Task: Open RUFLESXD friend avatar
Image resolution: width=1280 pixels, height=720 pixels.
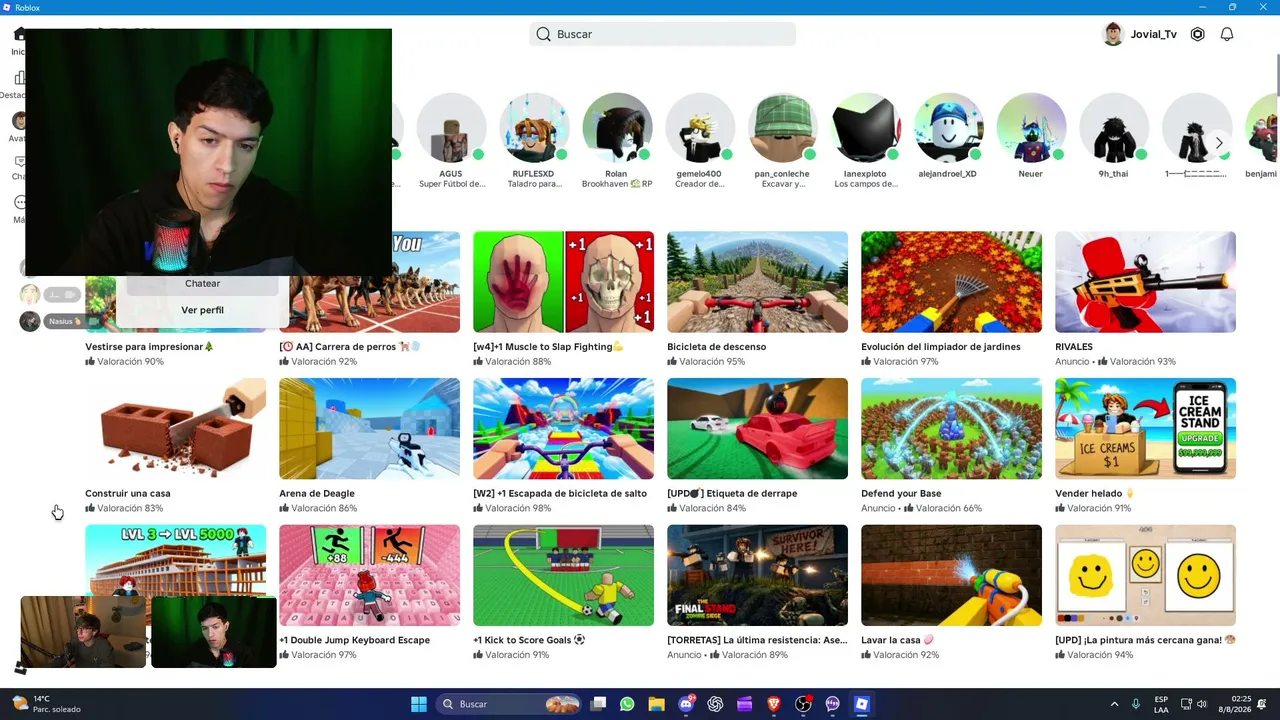Action: (534, 128)
